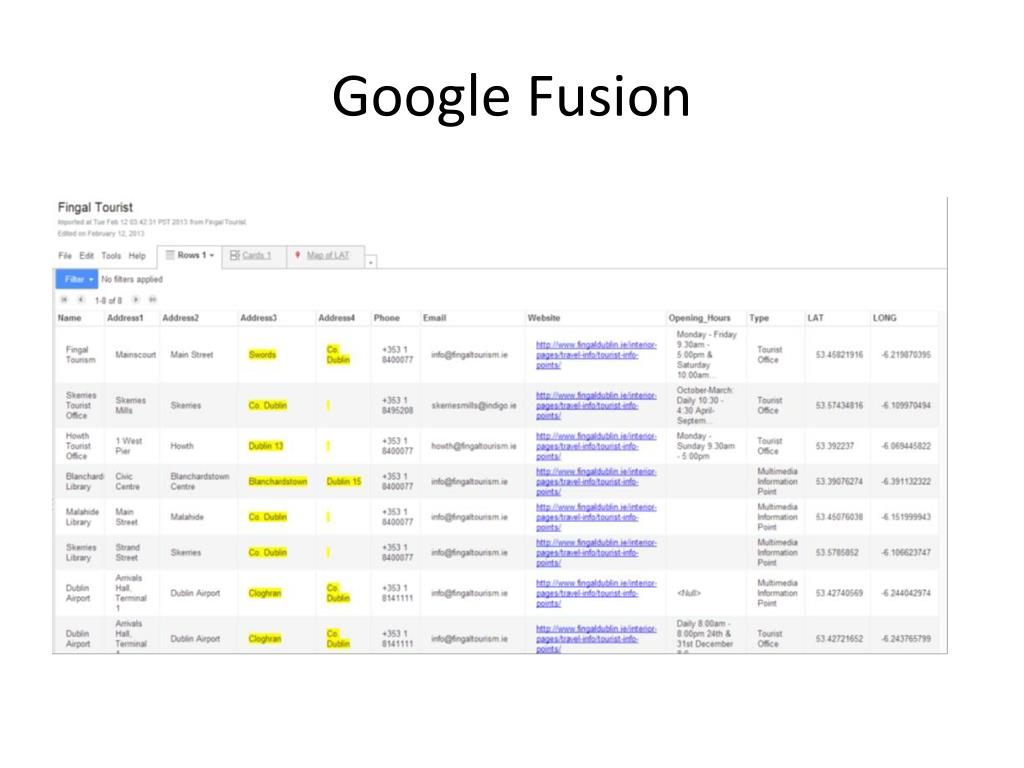This screenshot has height=768, width=1024.
Task: Click the LAT column header
Action: [816, 318]
